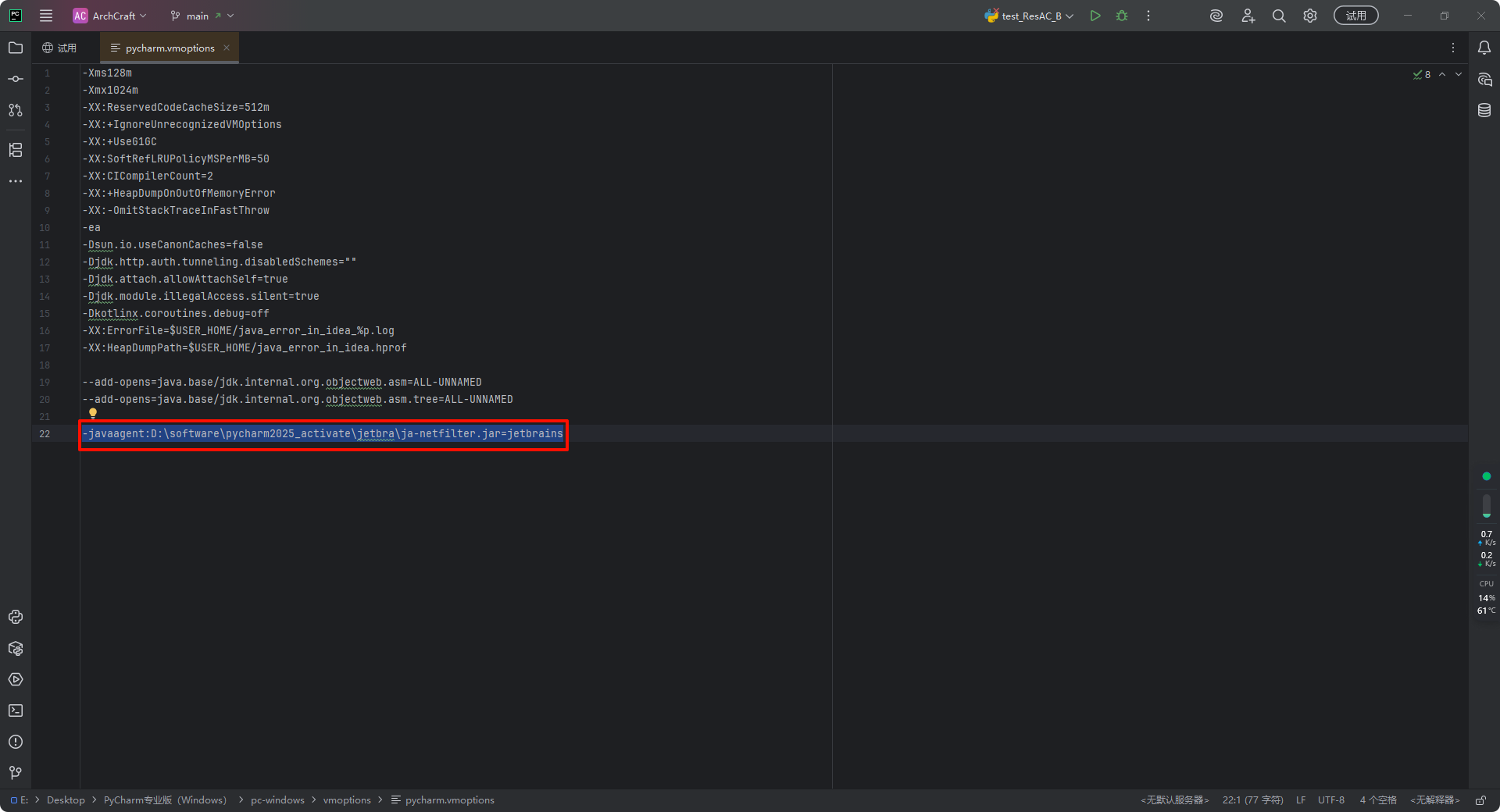This screenshot has width=1500, height=812.
Task: Switch to the pycharm.vmoptions tab
Action: (x=168, y=48)
